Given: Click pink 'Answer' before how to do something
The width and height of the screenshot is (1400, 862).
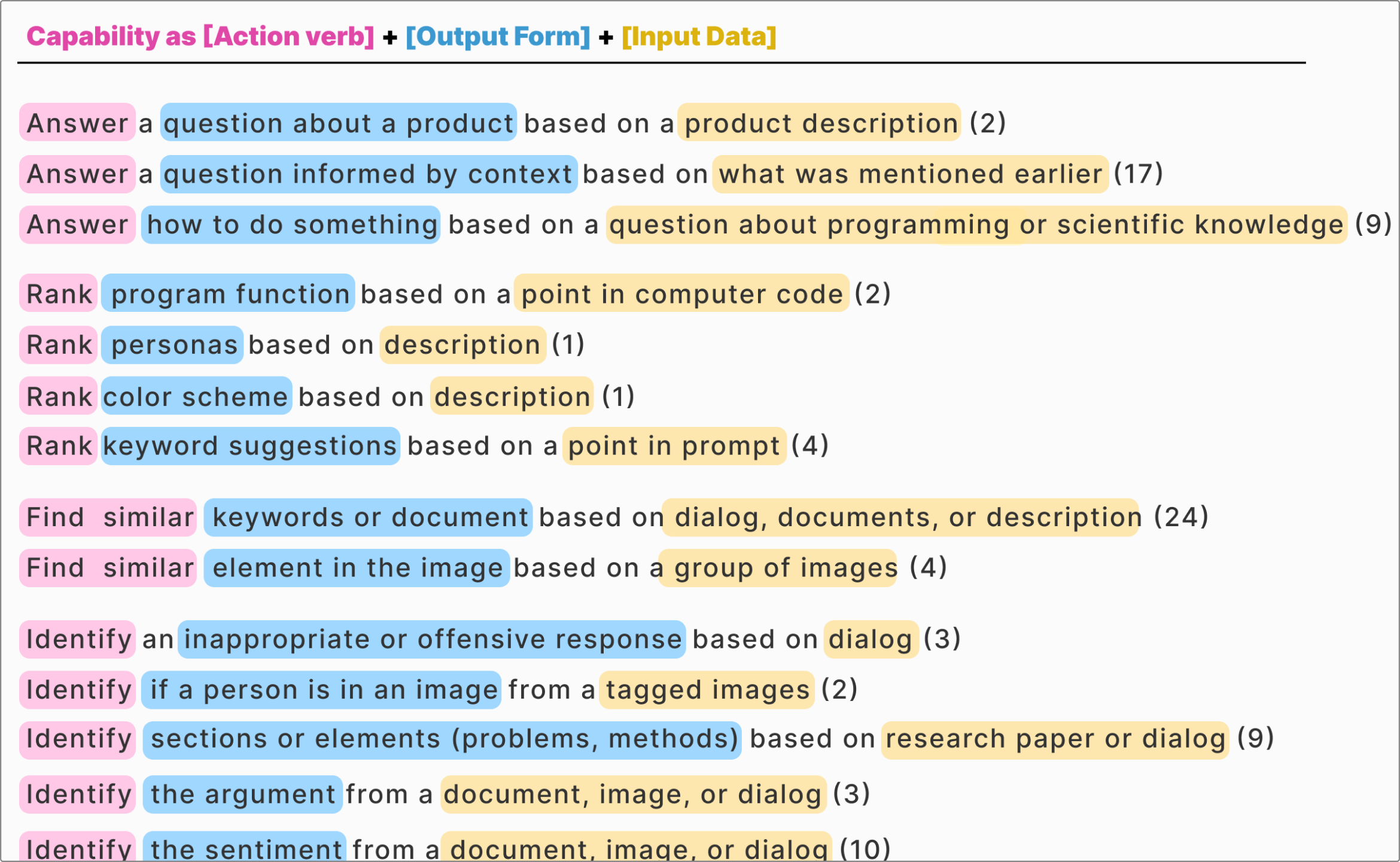Looking at the screenshot, I should 78,224.
